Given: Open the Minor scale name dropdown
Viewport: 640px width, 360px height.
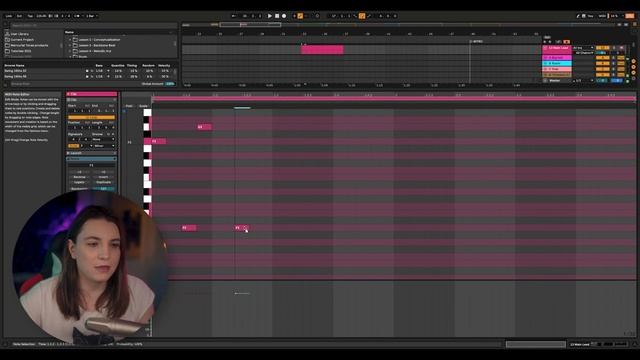Looking at the screenshot, I should point(104,146).
